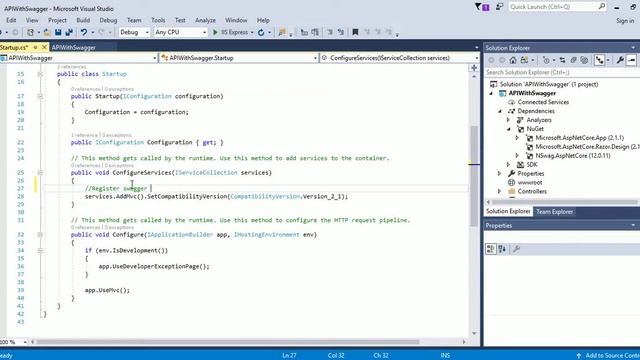Viewport: 640px width, 360px height.
Task: Expand the Properties node in Solution Explorer
Action: coord(500,173)
